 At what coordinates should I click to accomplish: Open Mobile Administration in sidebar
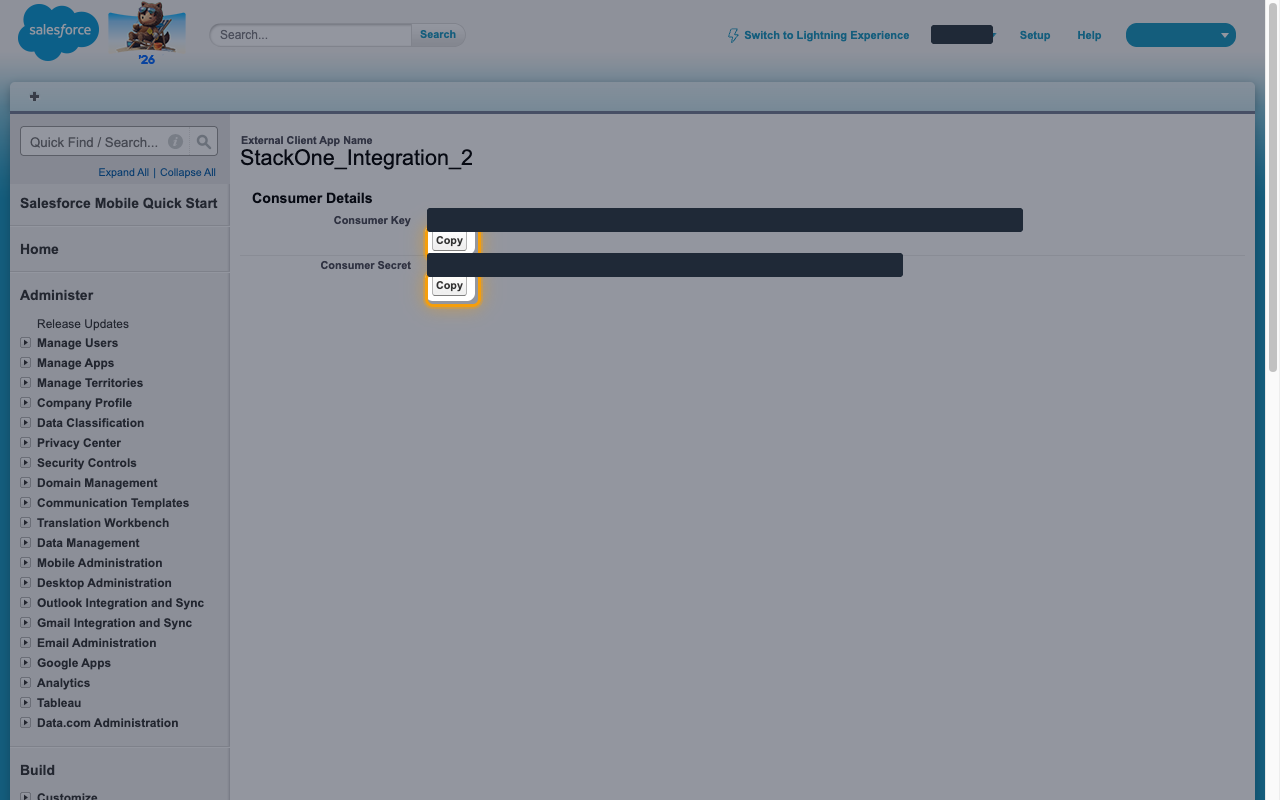pos(100,563)
